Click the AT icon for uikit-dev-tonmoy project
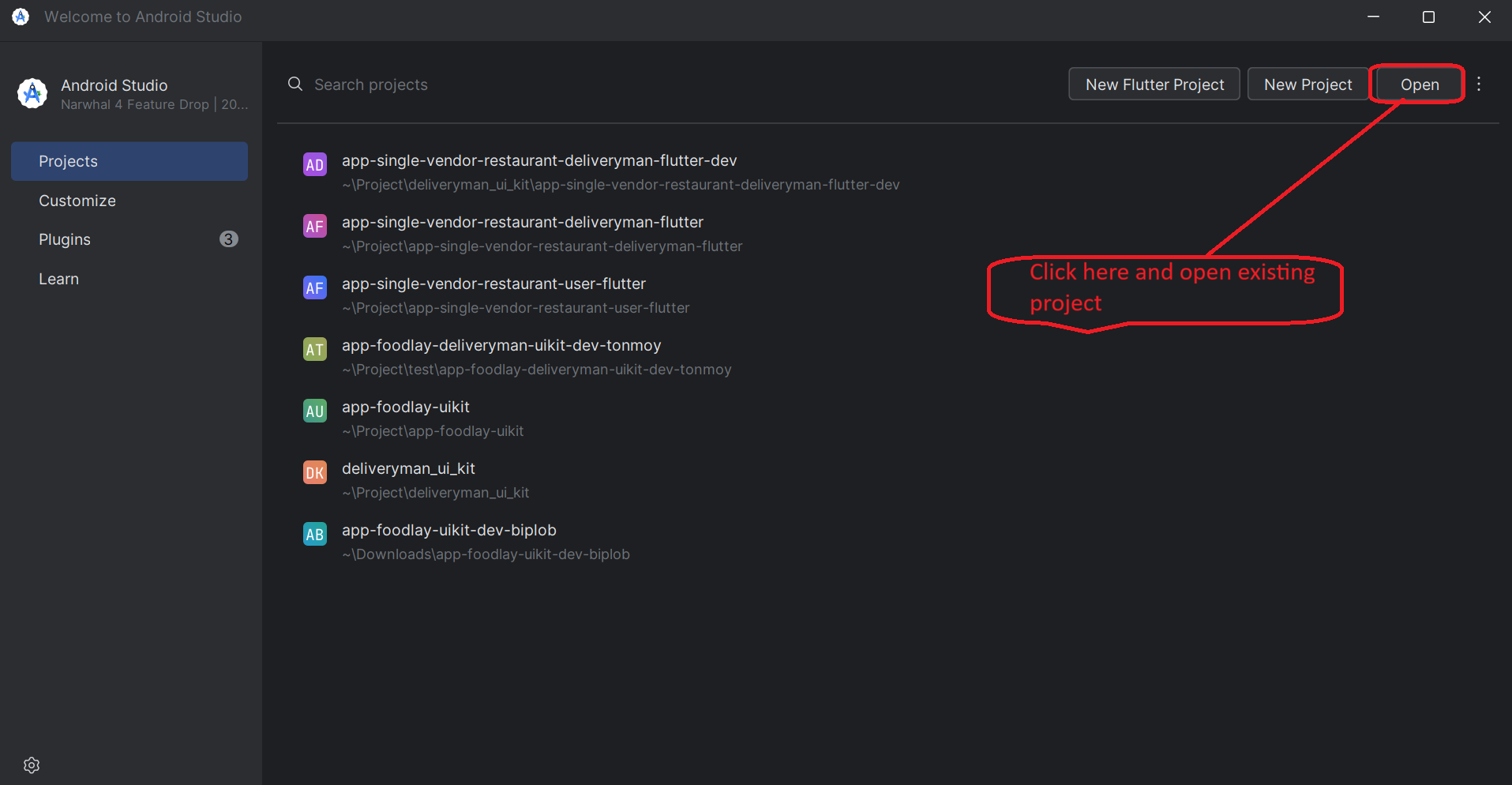The image size is (1512, 785). (x=314, y=348)
